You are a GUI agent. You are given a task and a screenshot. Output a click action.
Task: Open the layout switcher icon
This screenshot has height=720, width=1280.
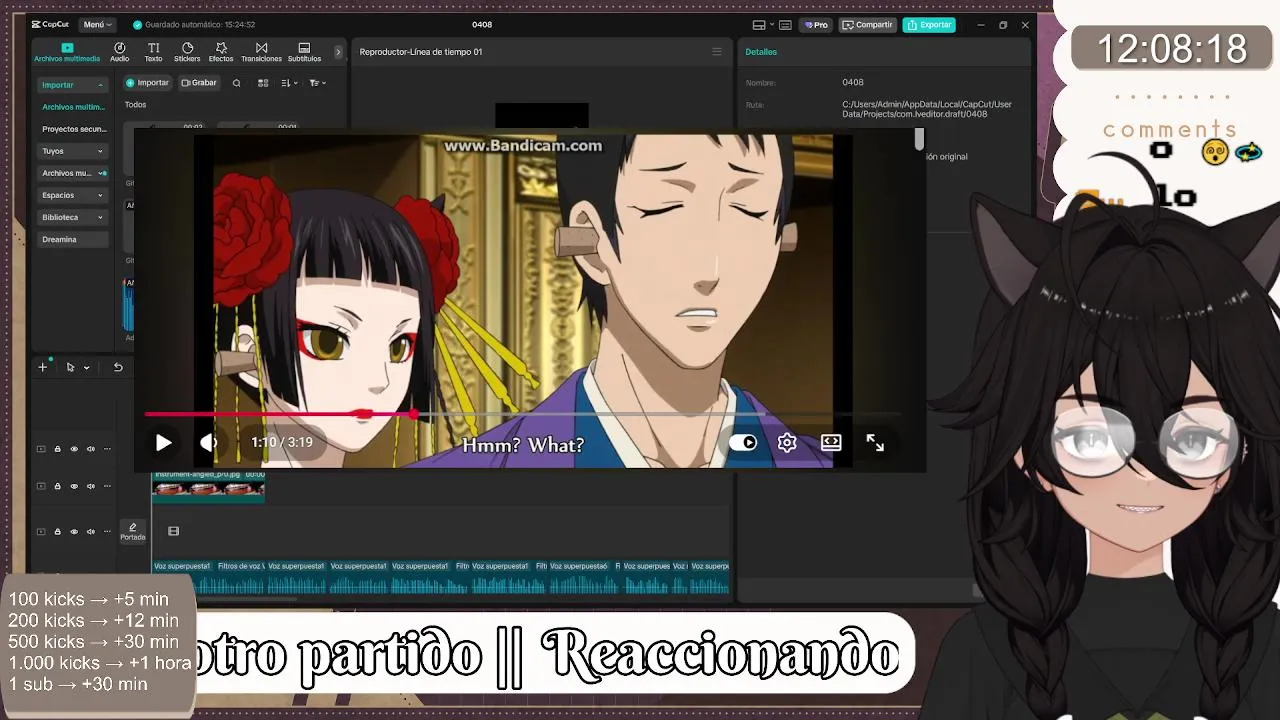coord(759,25)
